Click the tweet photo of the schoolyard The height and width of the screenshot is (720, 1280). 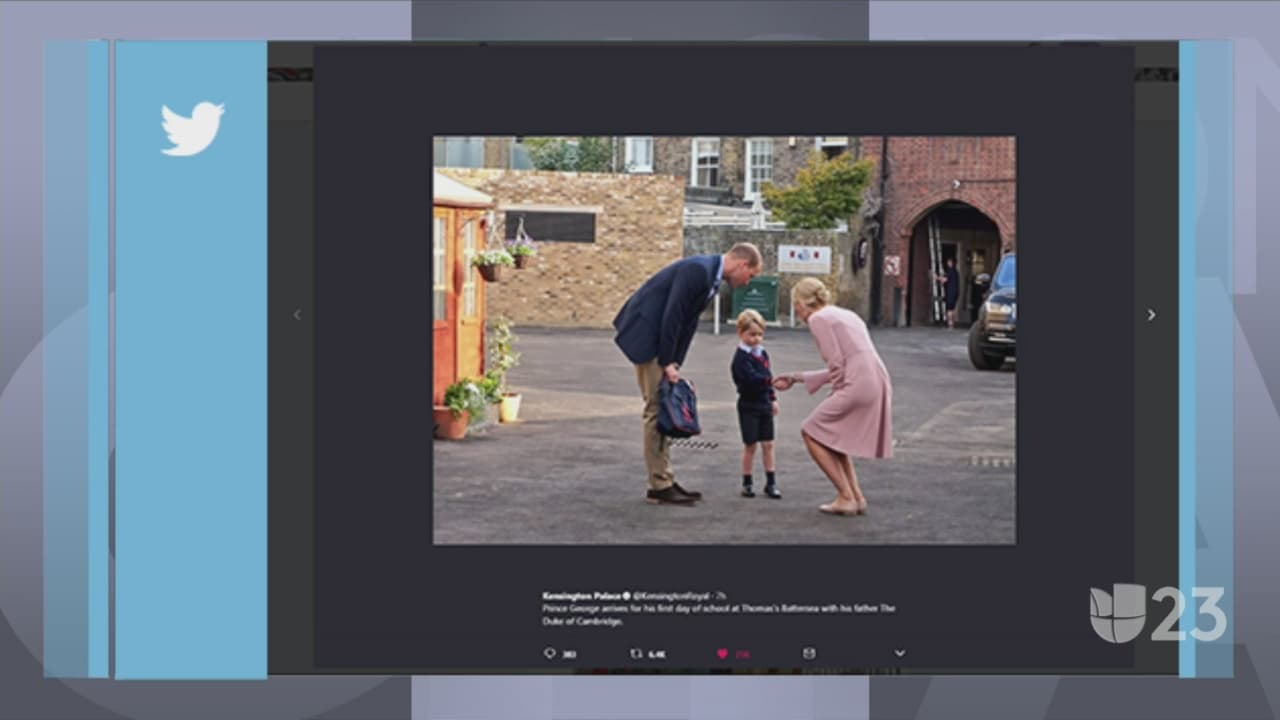(723, 340)
